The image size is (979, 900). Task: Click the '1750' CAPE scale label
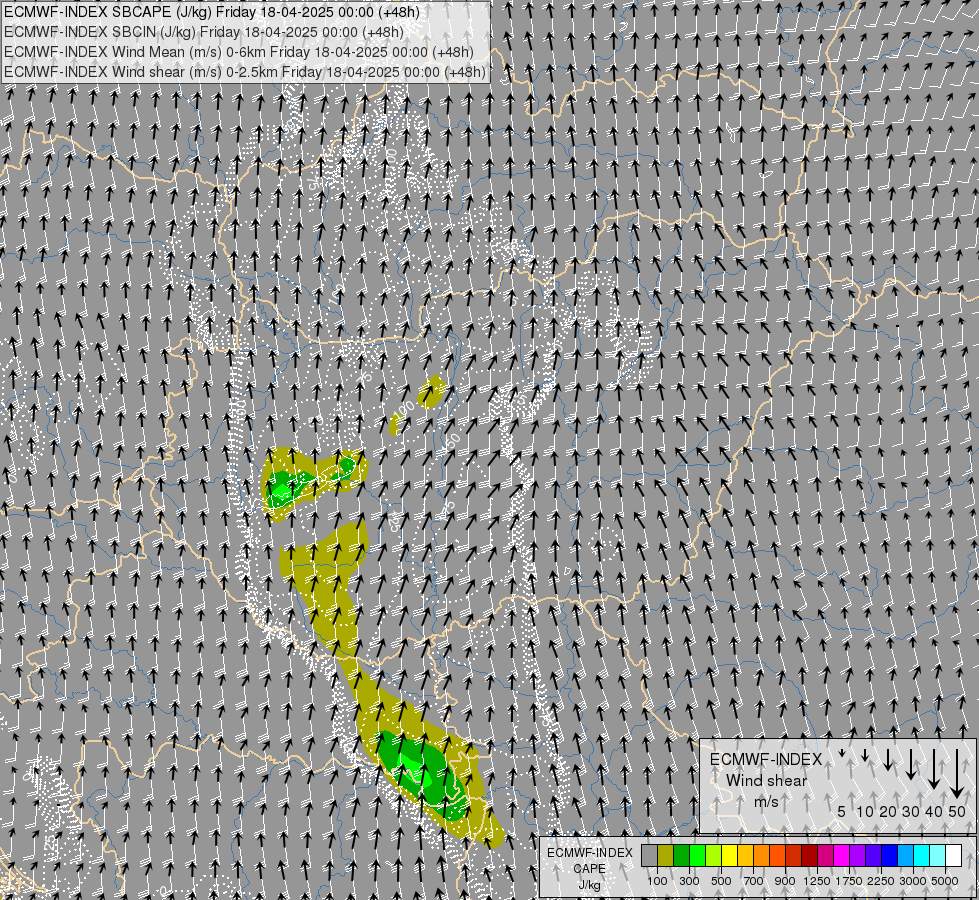coord(849,881)
